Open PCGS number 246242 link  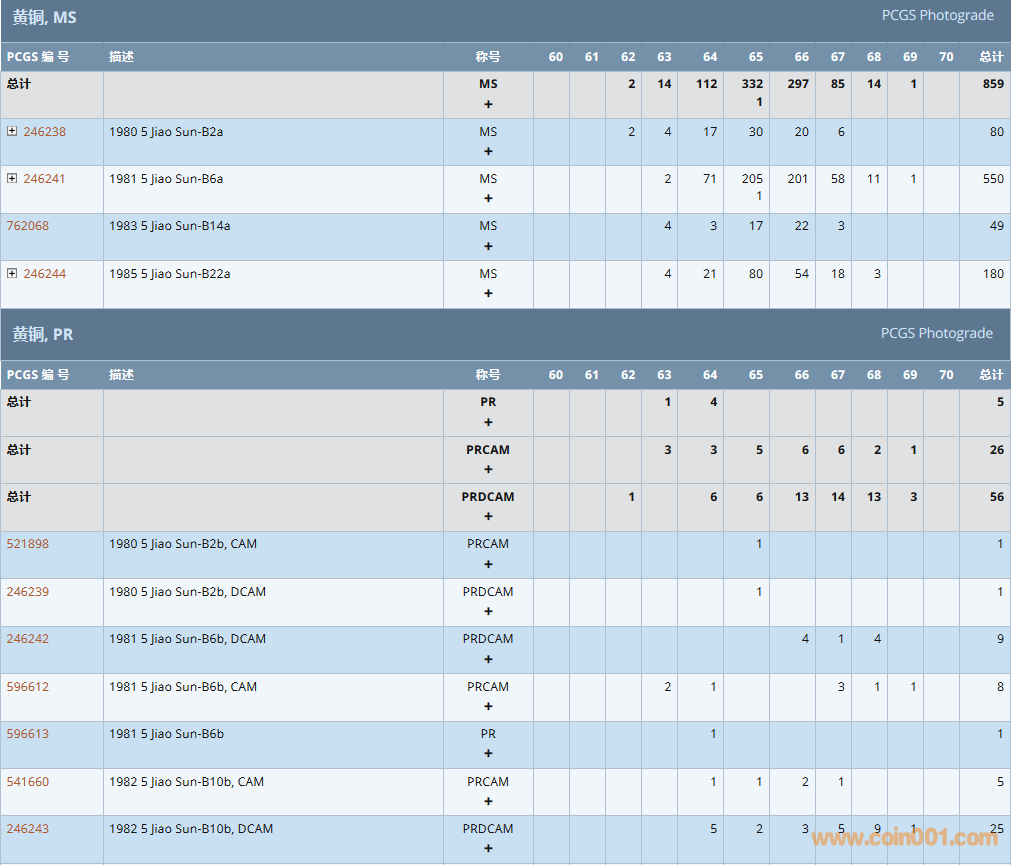click(27, 639)
